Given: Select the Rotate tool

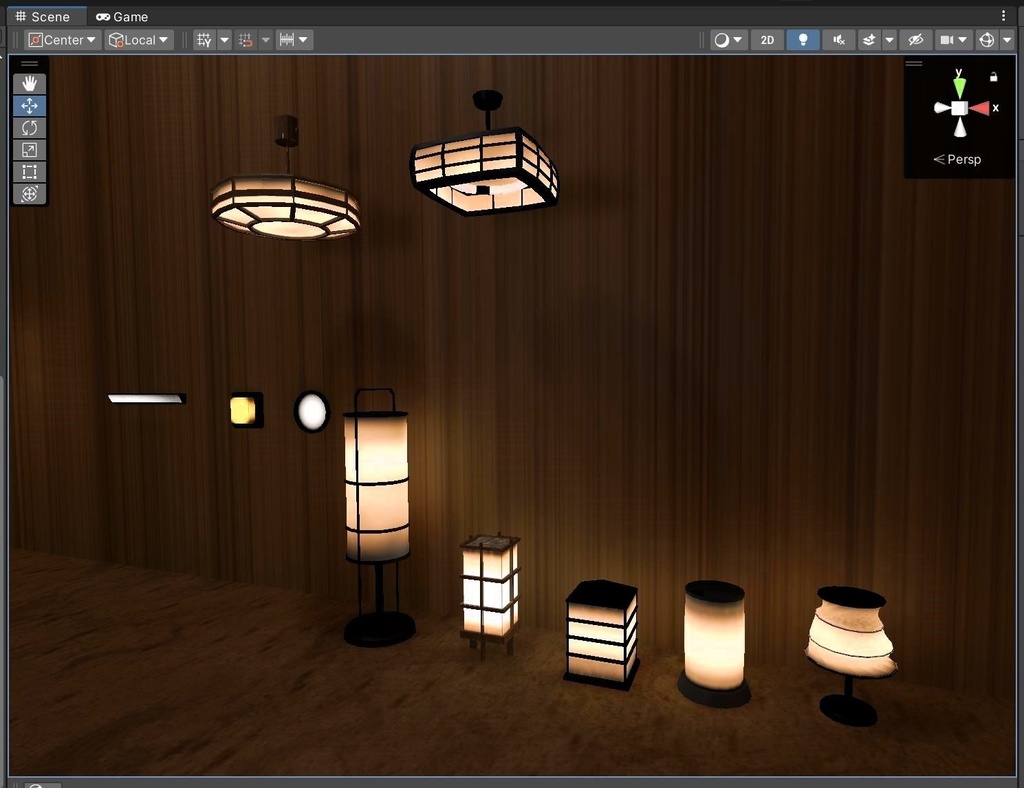Looking at the screenshot, I should pos(29,128).
